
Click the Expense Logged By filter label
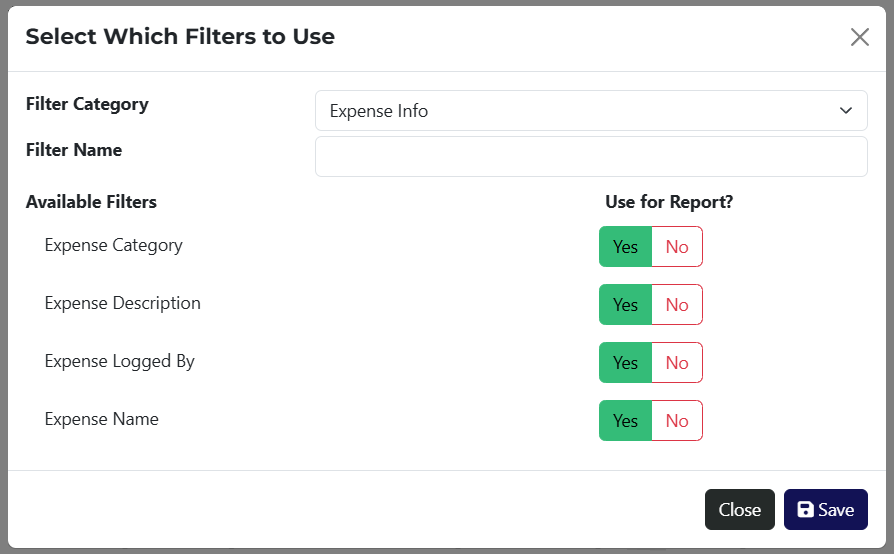pyautogui.click(x=119, y=361)
